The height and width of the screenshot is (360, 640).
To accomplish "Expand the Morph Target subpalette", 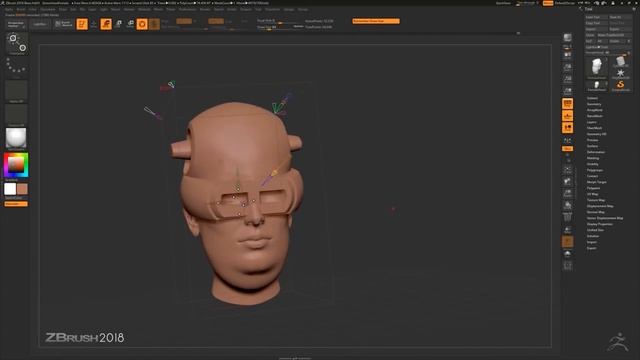I will (x=596, y=182).
